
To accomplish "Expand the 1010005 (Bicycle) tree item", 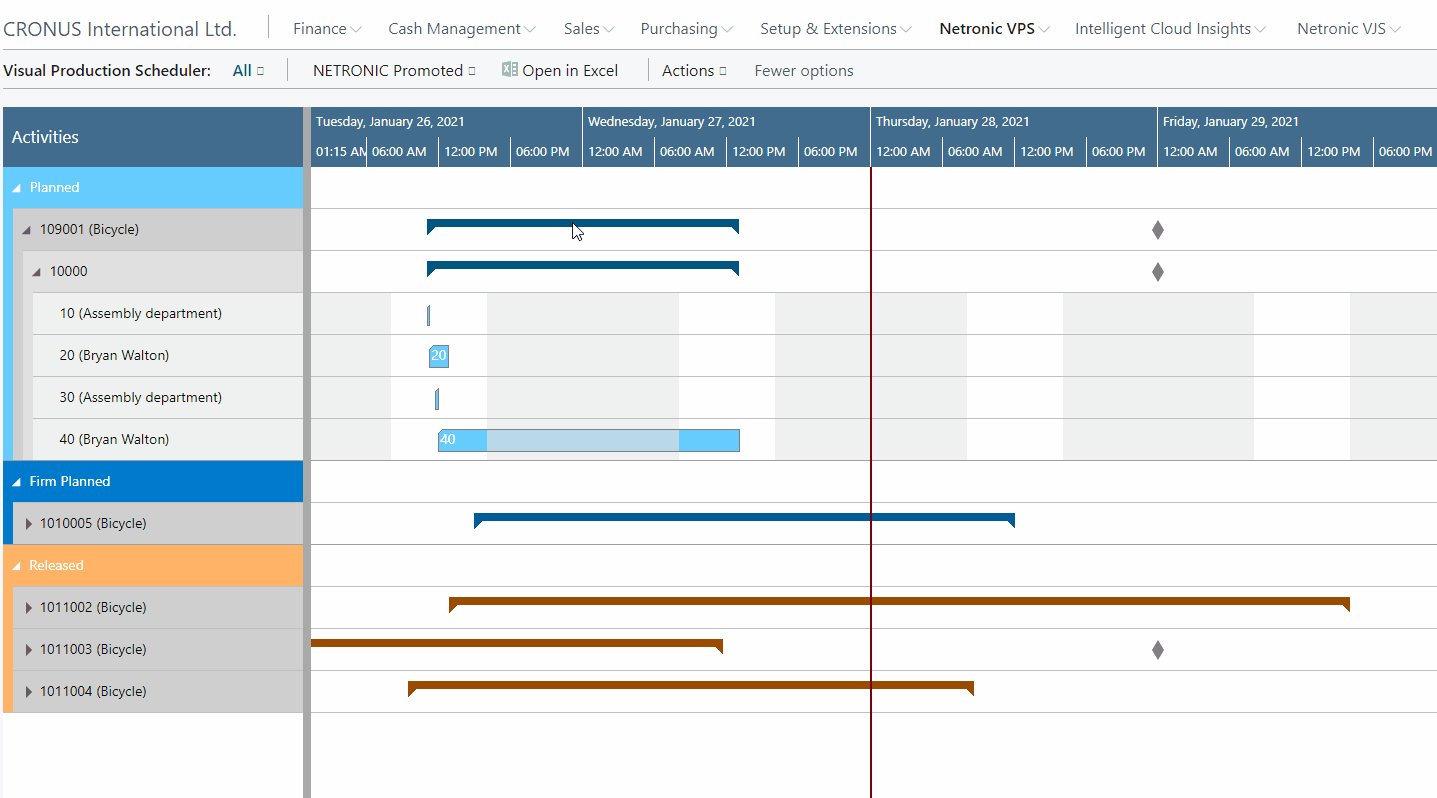I will click(x=27, y=523).
